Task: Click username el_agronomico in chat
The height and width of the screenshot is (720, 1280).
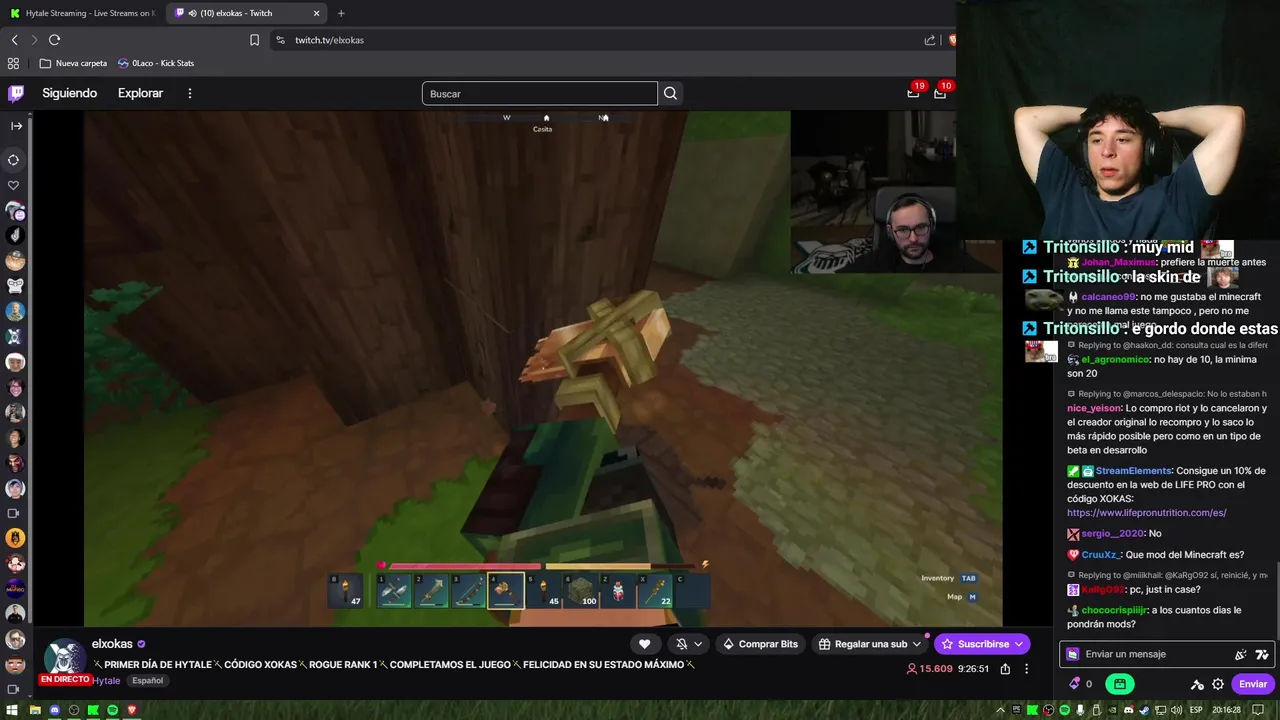Action: click(1113, 359)
